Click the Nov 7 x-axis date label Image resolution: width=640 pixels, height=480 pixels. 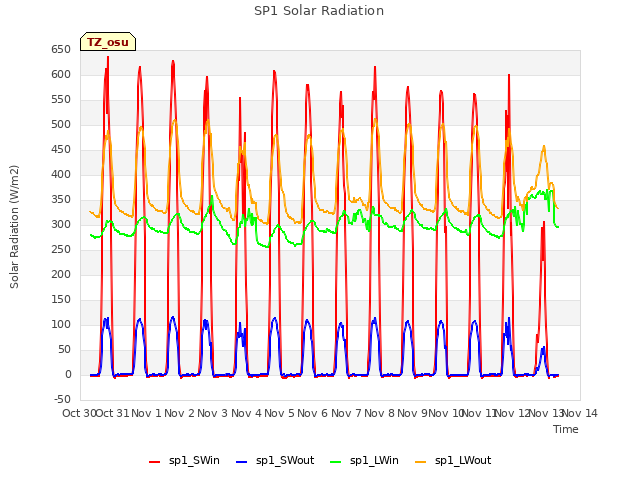point(346,413)
